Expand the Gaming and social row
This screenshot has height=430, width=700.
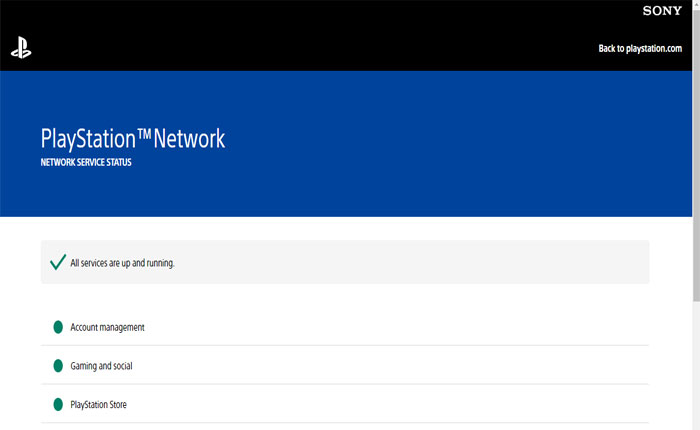[x=345, y=366]
